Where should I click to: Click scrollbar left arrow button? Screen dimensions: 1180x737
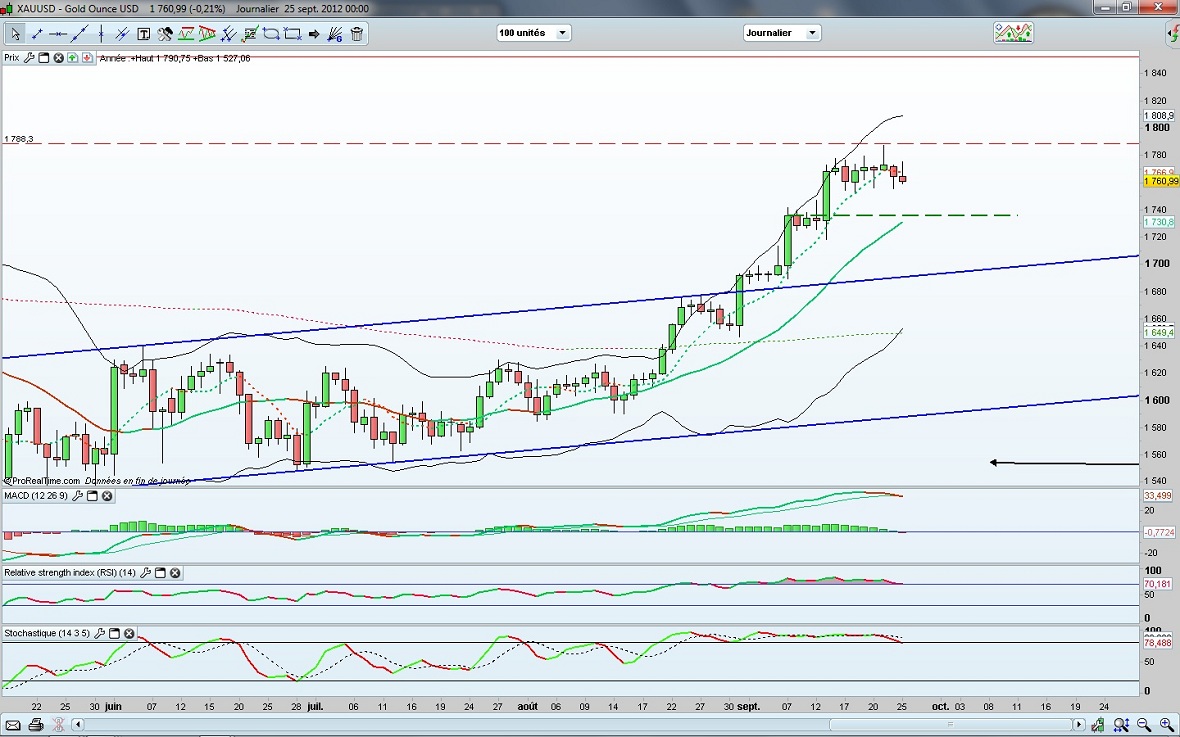point(77,724)
